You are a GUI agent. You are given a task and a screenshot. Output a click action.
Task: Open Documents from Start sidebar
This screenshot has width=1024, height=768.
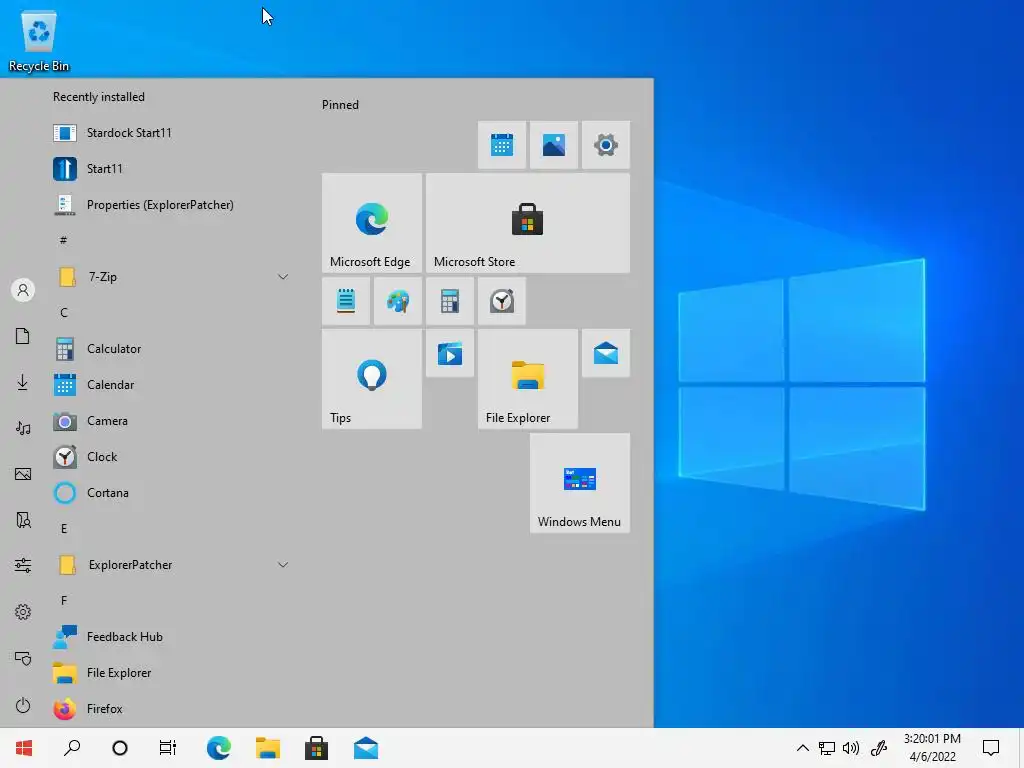[x=23, y=336]
